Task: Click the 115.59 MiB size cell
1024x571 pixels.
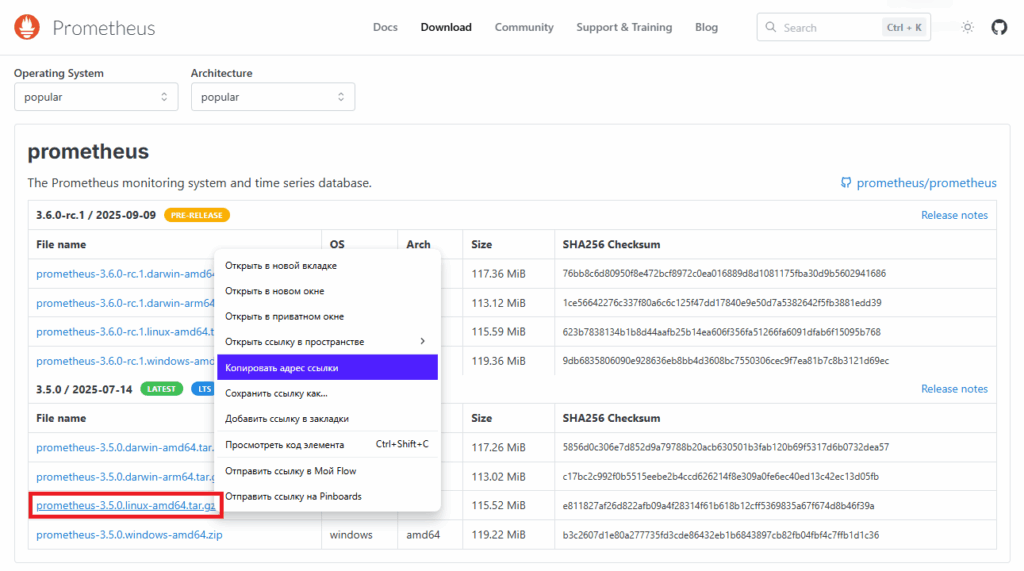Action: coord(498,332)
